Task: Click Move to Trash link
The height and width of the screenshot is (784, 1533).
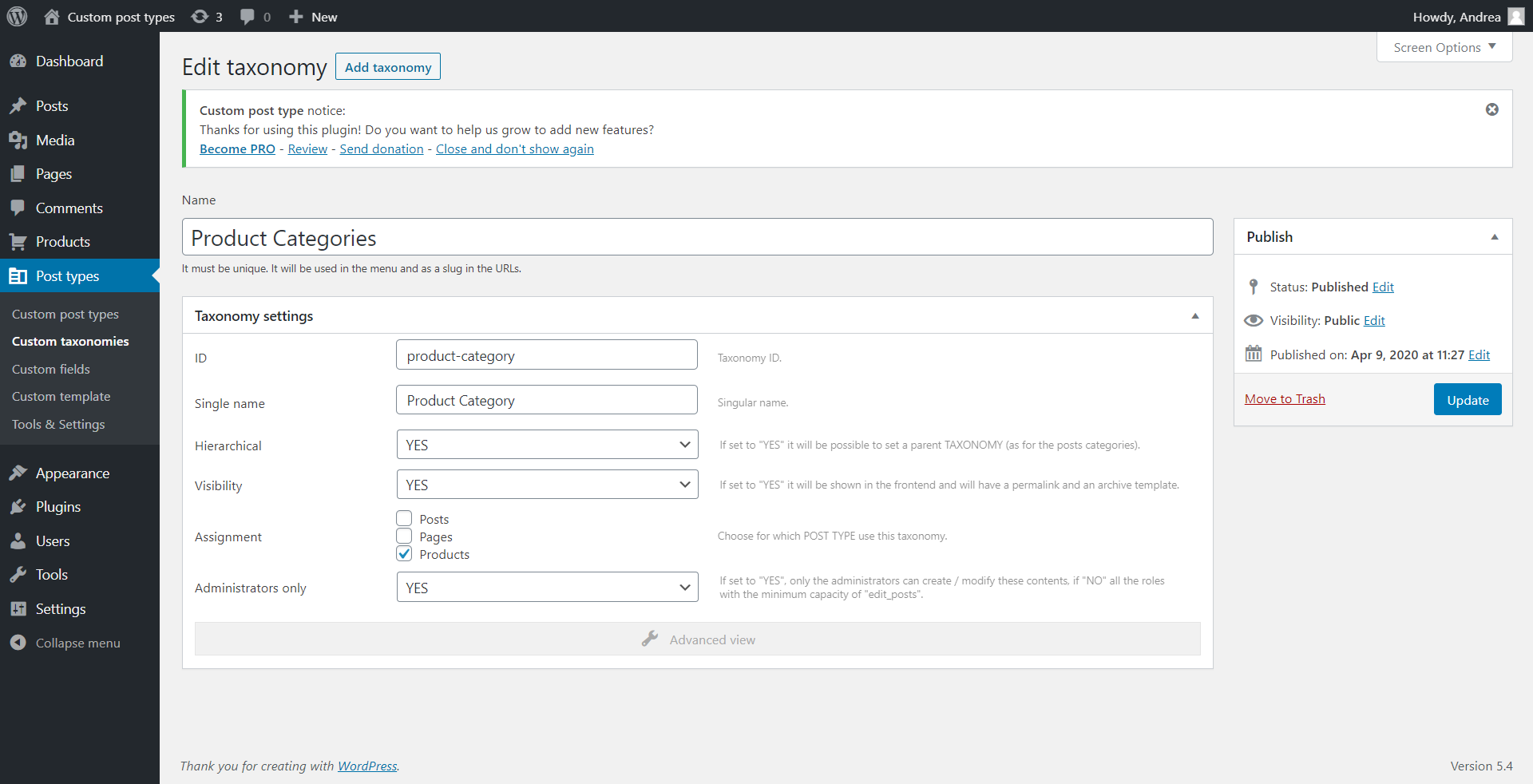Action: click(1285, 399)
